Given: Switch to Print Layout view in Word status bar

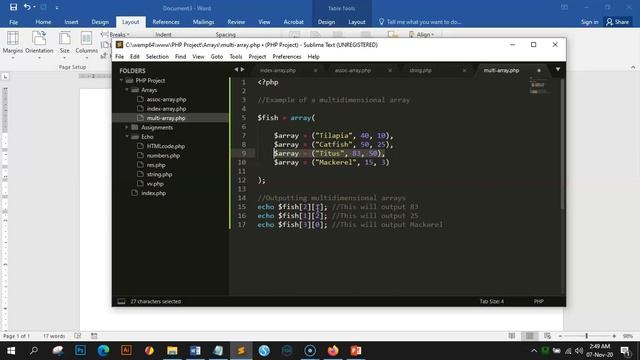Looking at the screenshot, I should [x=529, y=336].
